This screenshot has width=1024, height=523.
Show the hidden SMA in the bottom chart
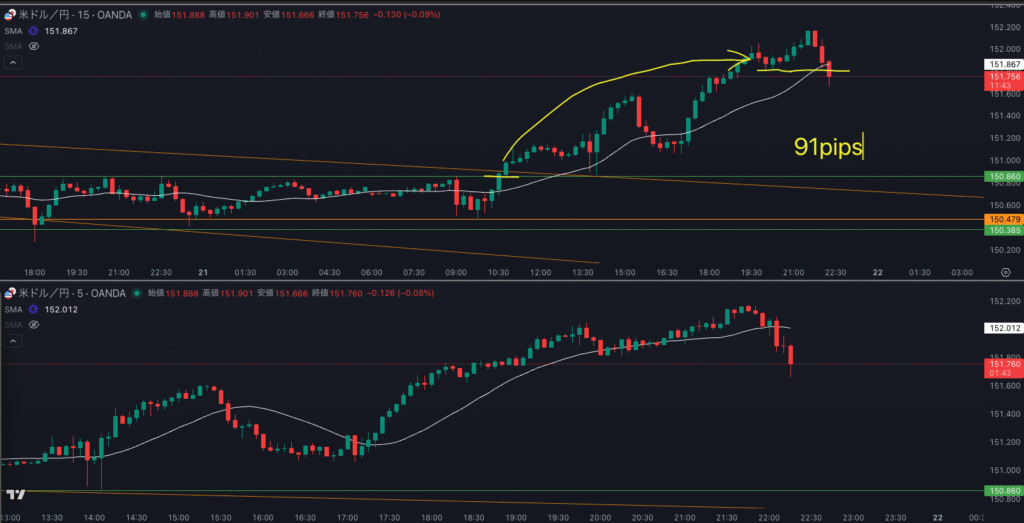click(x=33, y=324)
